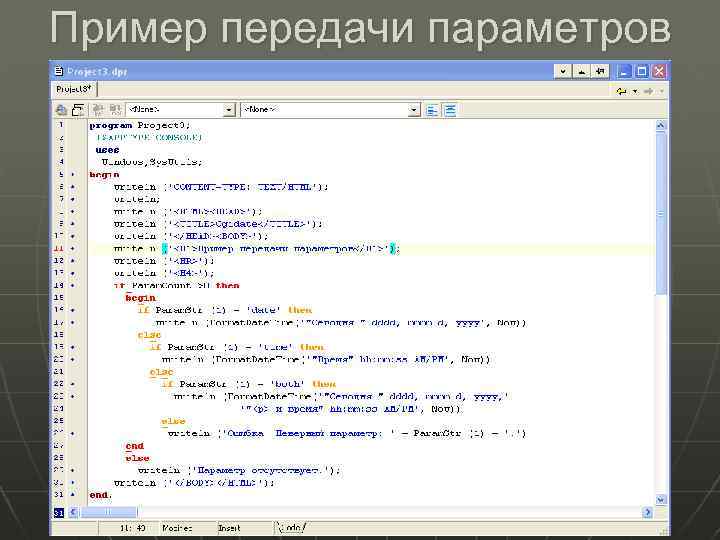Toggle breakpoint dot on 'both' ParamStr line
Screen dimensions: 720x540
tap(73, 384)
